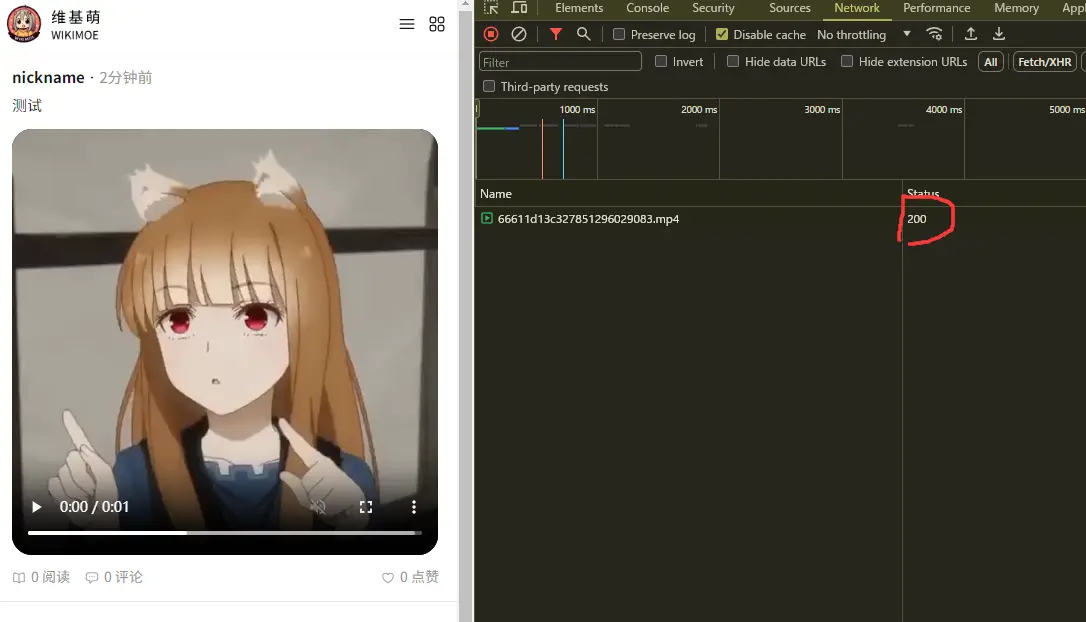Open the site's hamburger menu on Wikimoe

click(406, 24)
